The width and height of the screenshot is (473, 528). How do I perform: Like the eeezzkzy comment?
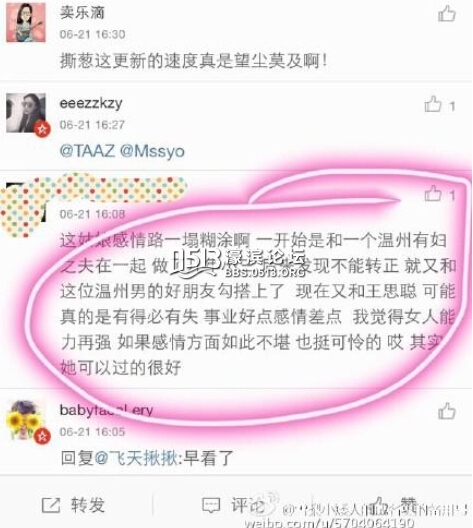tap(433, 104)
